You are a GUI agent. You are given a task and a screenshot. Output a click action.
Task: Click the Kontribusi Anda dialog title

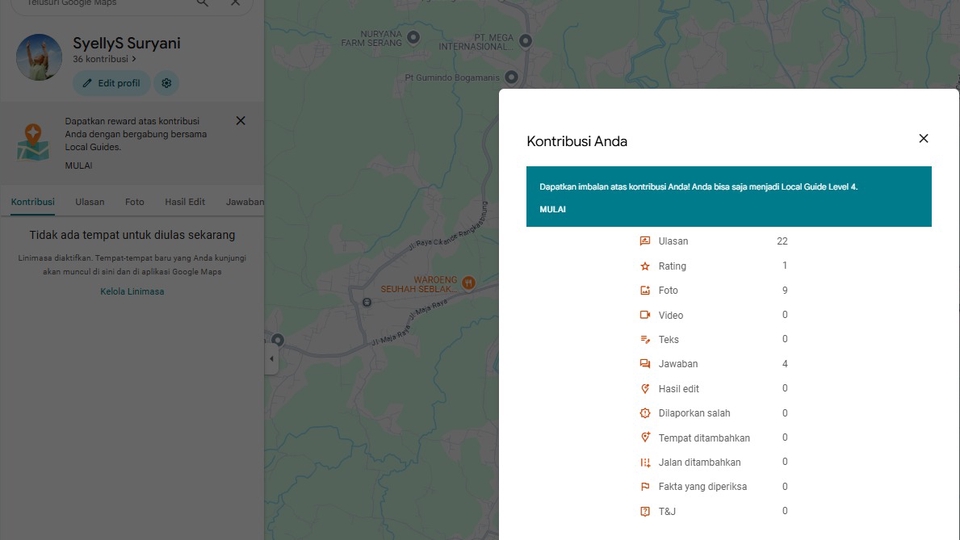pyautogui.click(x=577, y=141)
